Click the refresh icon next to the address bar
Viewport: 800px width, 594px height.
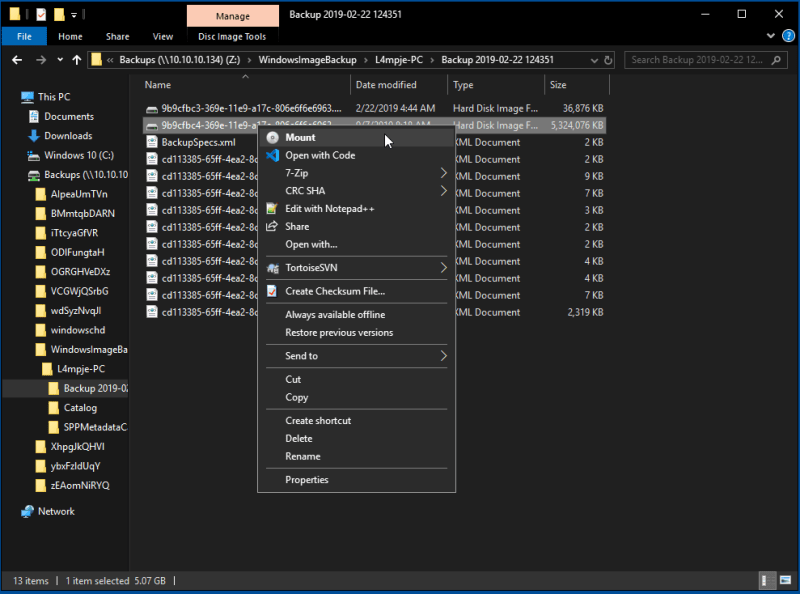[x=608, y=60]
